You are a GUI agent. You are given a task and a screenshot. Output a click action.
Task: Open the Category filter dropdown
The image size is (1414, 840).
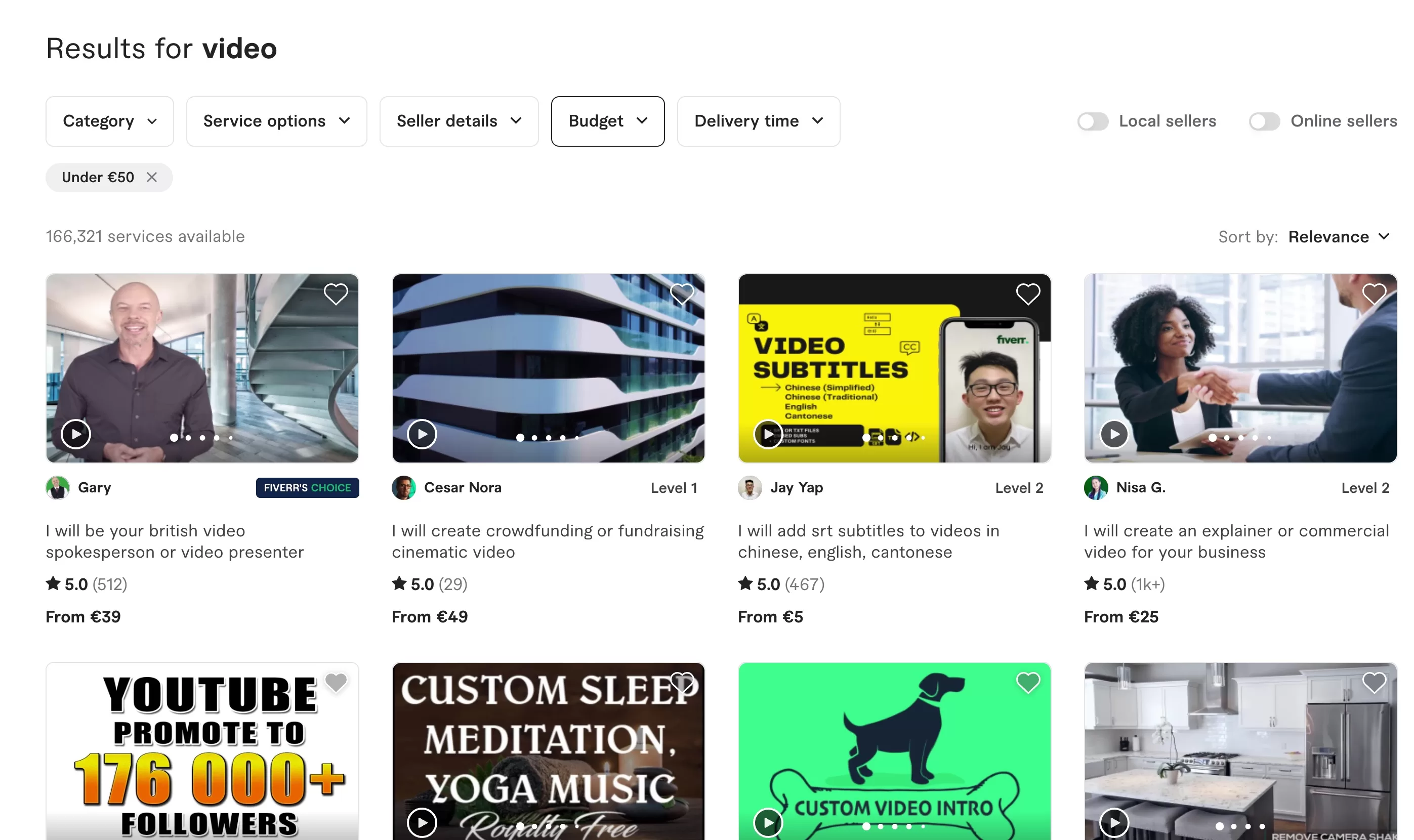(109, 121)
